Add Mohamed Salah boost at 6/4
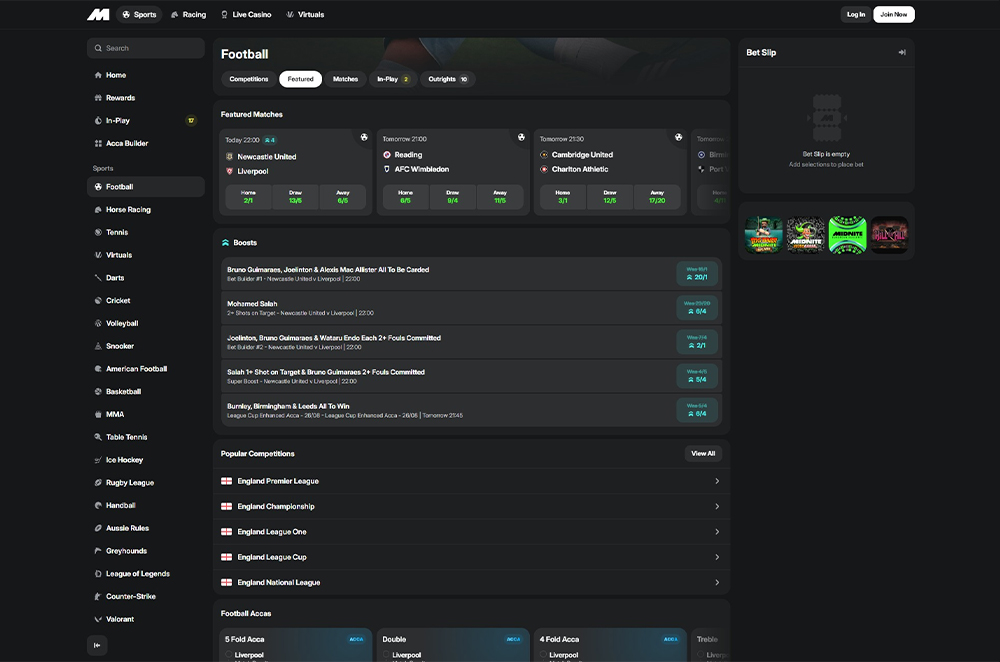1000x662 pixels. 697,308
